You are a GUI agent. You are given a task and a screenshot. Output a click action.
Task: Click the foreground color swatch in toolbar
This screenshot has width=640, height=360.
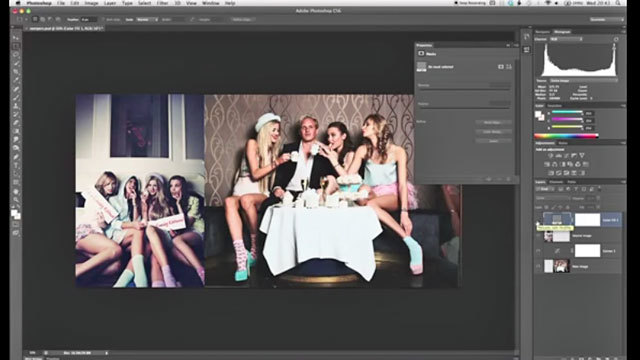tap(14, 213)
